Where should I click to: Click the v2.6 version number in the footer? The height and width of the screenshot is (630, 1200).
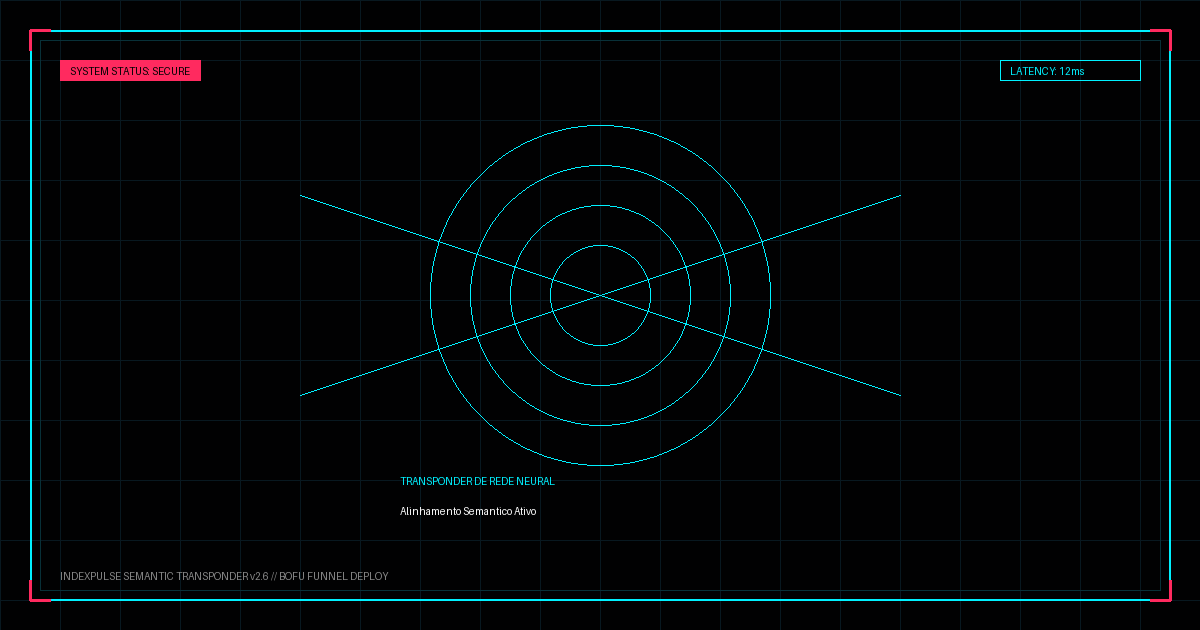point(259,576)
